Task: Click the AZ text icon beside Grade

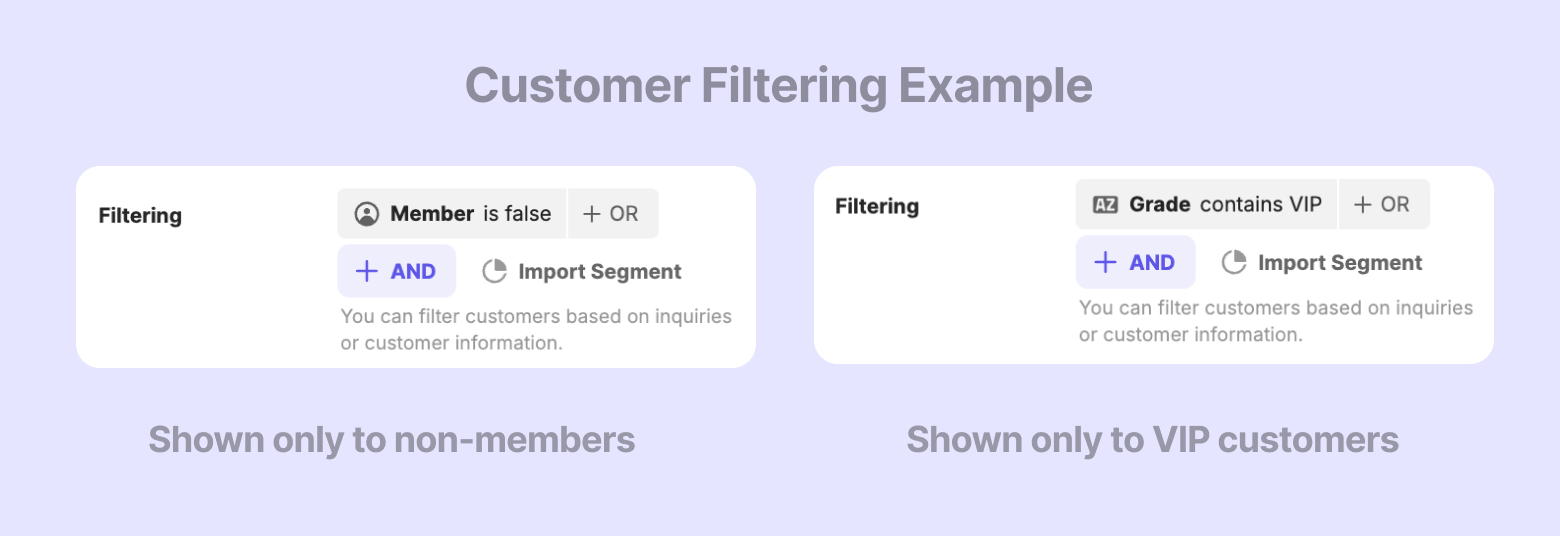Action: click(1105, 205)
